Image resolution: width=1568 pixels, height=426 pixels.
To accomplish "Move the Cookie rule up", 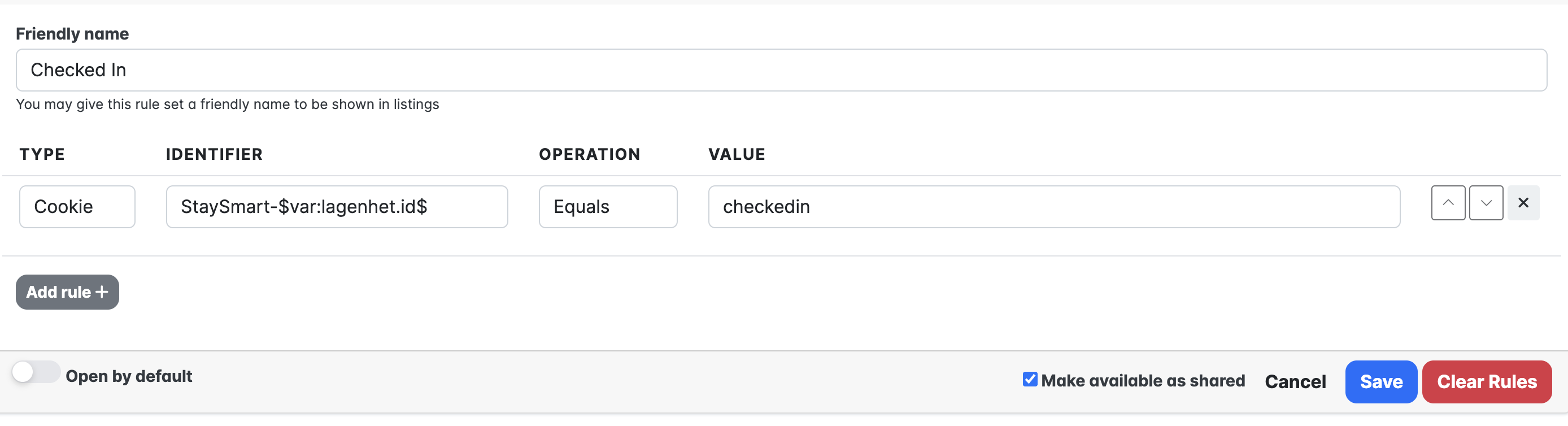I will (1448, 203).
